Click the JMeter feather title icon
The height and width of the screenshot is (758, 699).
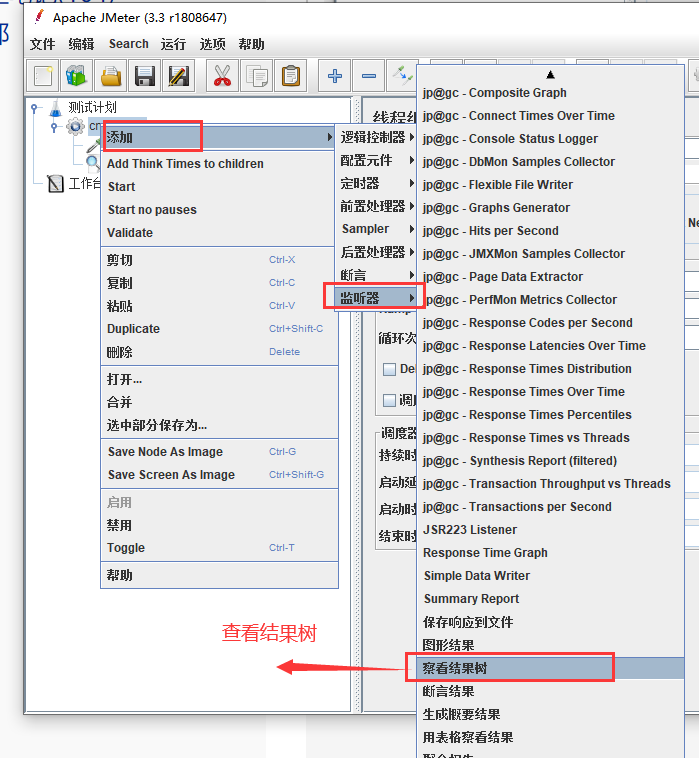tap(40, 17)
